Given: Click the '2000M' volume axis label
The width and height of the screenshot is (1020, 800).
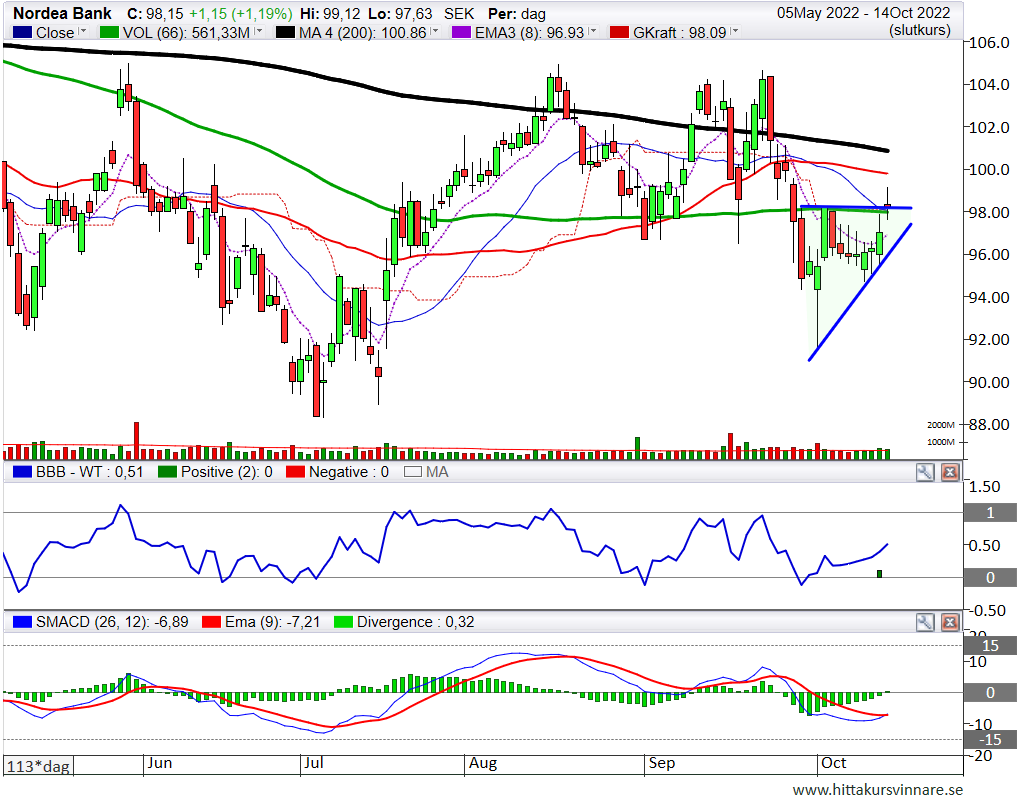Looking at the screenshot, I should 941,425.
